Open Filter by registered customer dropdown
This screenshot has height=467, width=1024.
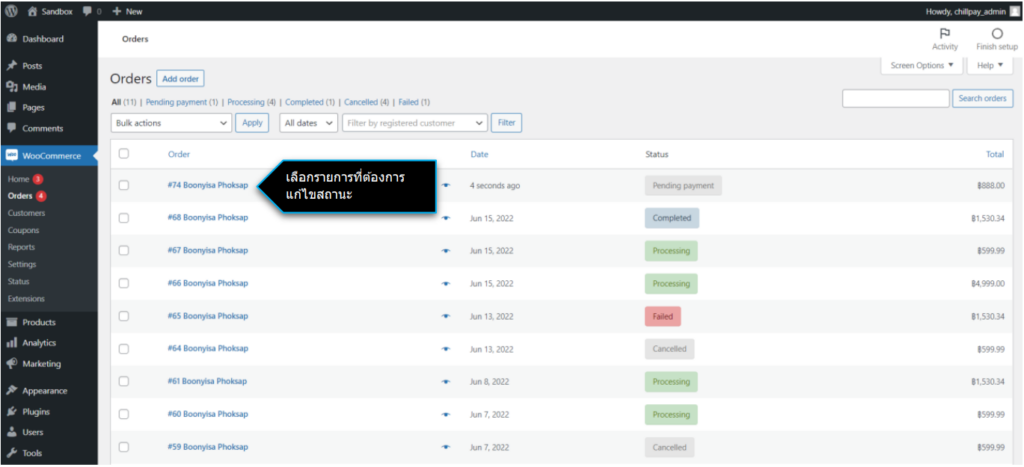(415, 123)
